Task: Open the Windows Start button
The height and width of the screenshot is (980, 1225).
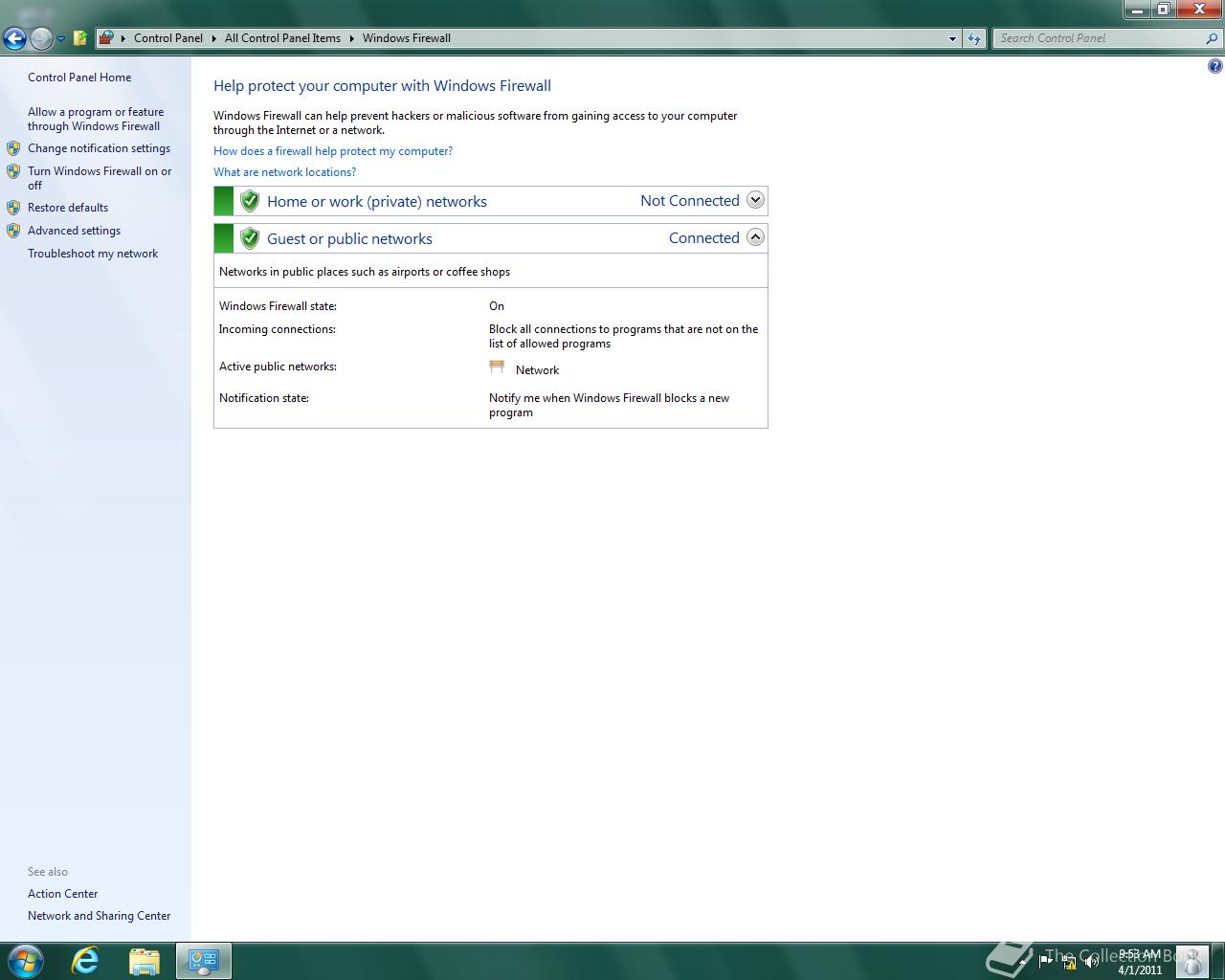Action: [26, 961]
